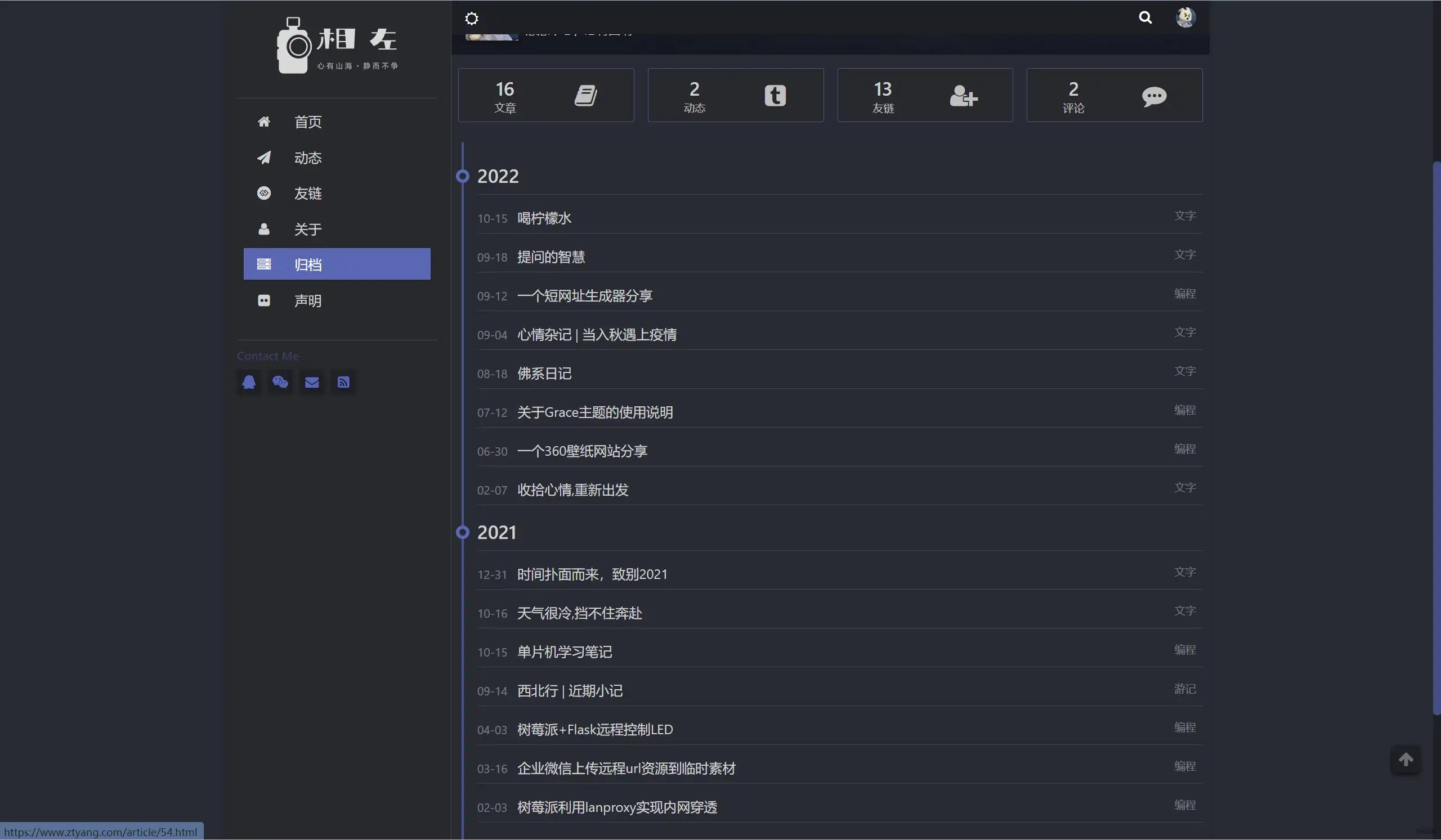
Task: Click the 相左 camera logo
Action: [x=337, y=45]
